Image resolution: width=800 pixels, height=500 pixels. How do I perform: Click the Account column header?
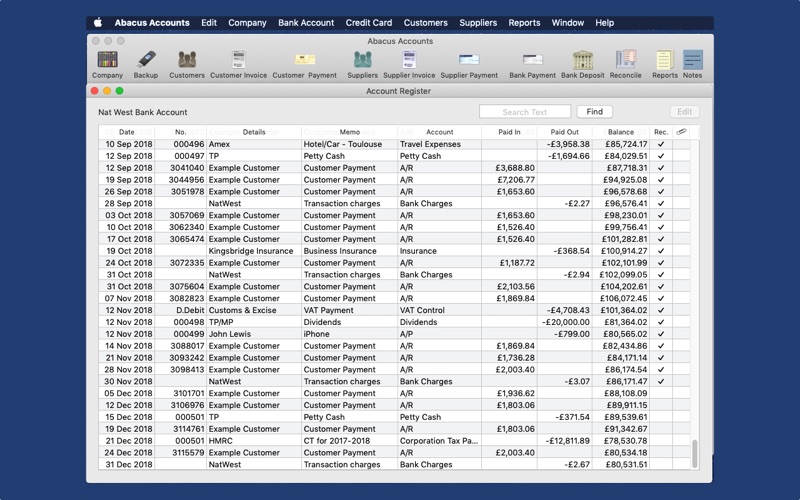point(439,132)
